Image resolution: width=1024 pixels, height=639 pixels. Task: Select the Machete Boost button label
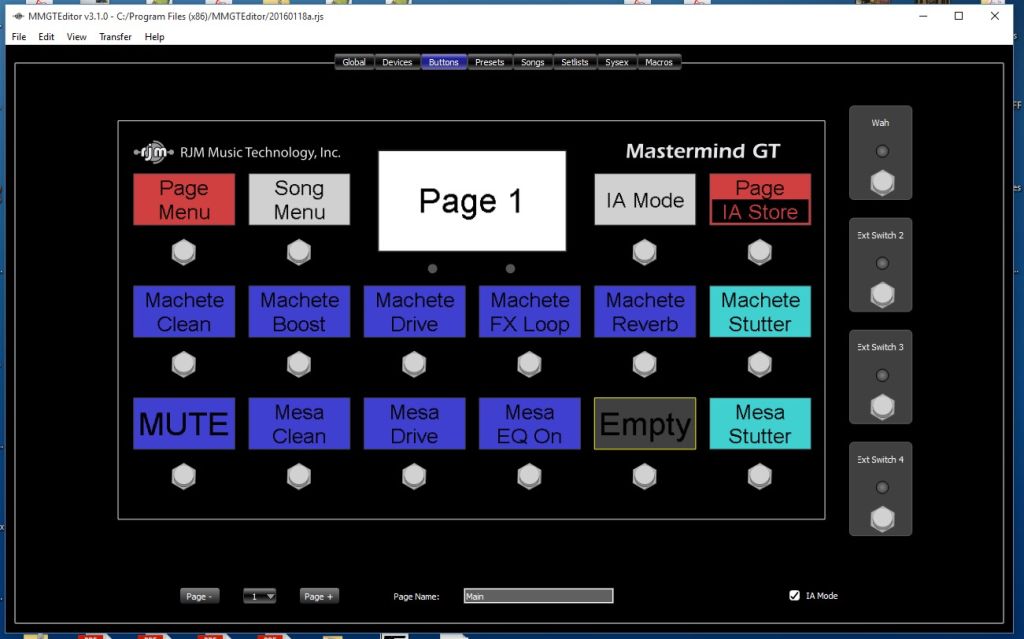pos(299,312)
